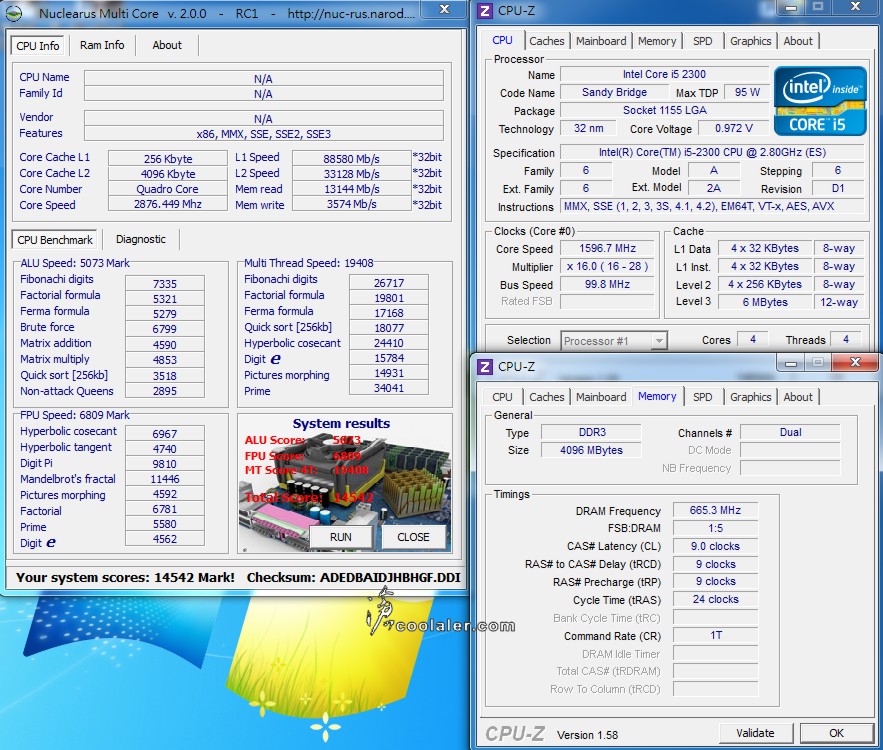Click the Nuclearus app icon in title bar
This screenshot has width=883, height=750.
coord(14,13)
